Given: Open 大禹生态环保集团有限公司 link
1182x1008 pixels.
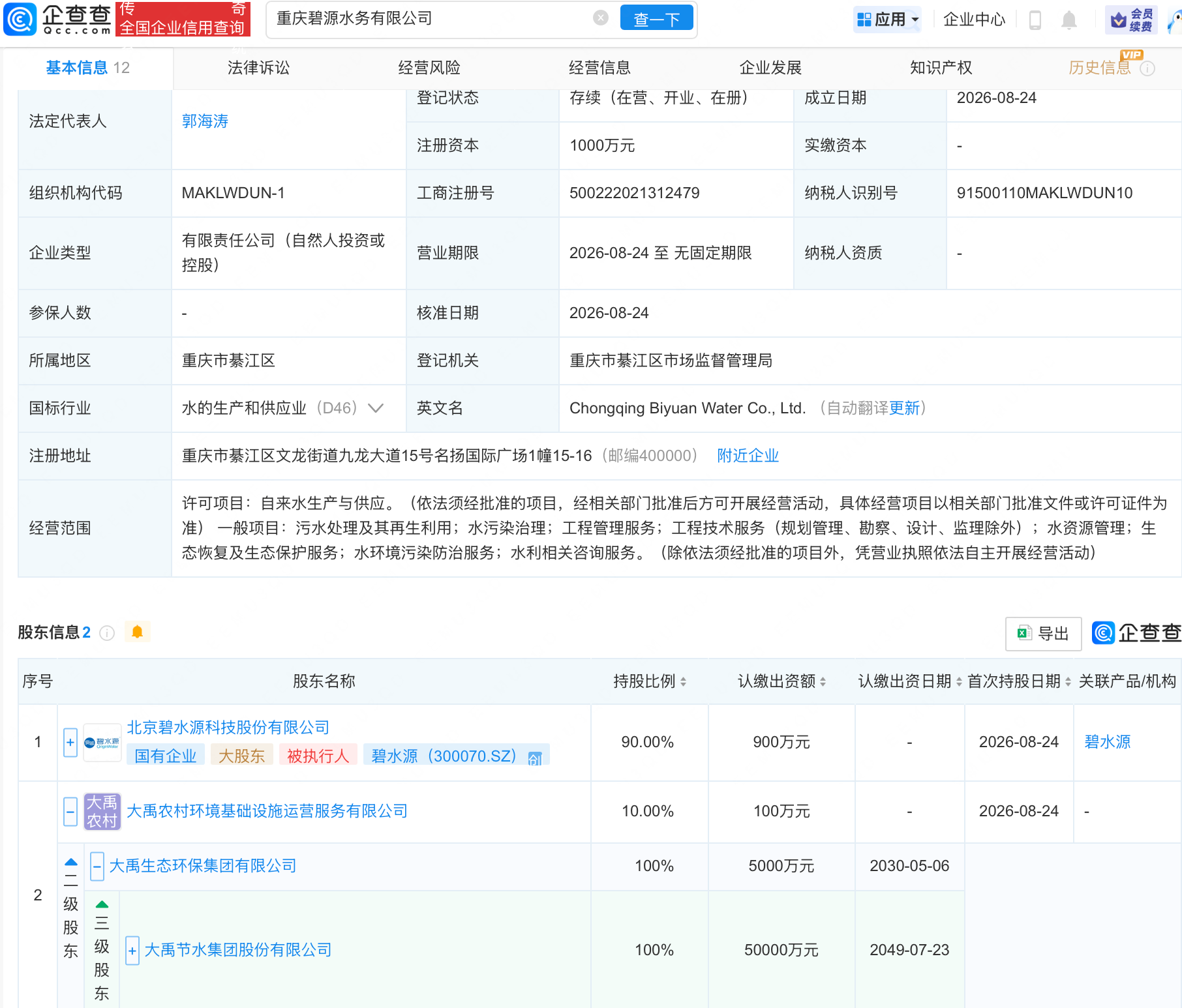Looking at the screenshot, I should pos(202,866).
